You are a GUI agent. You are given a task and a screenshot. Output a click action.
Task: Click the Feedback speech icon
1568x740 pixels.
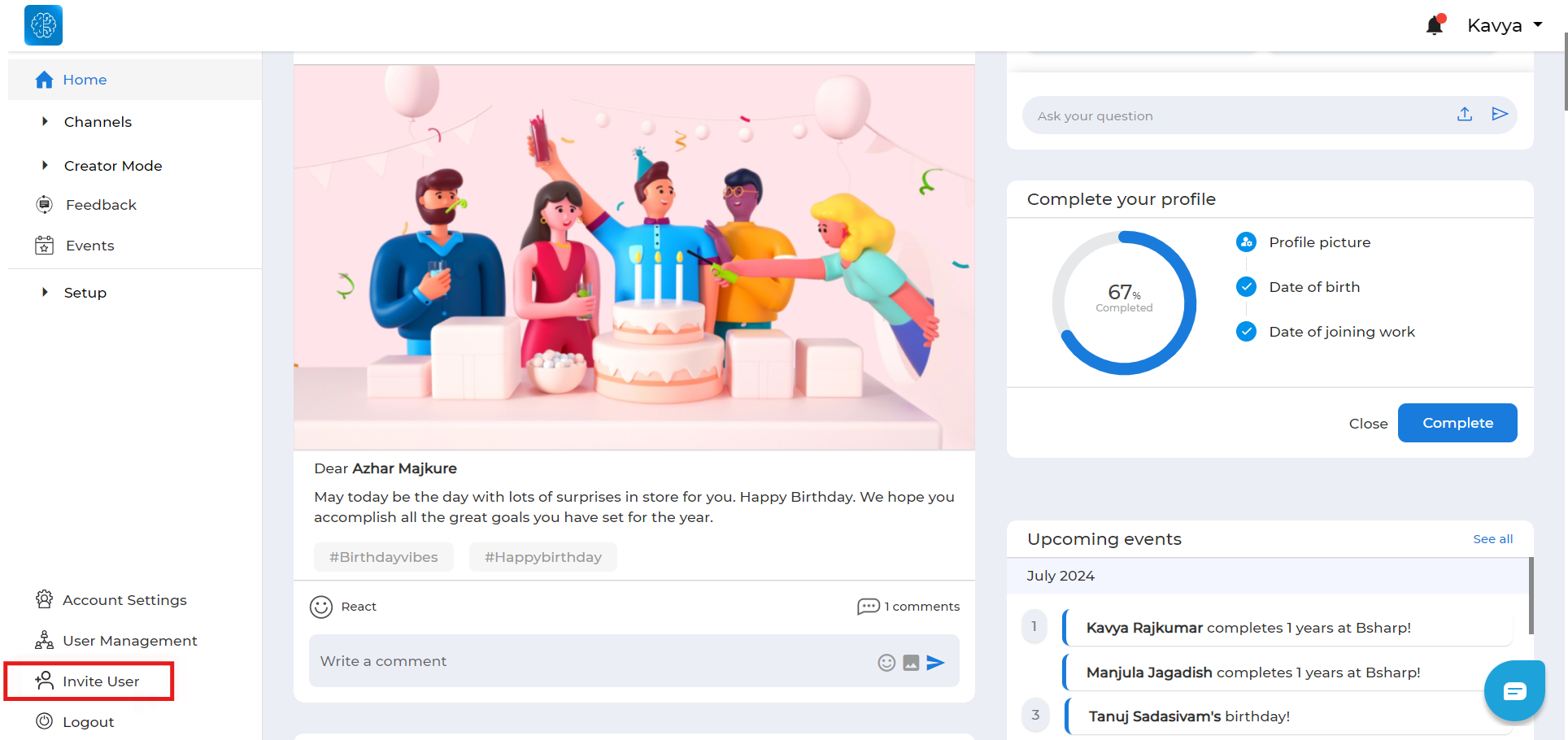45,204
